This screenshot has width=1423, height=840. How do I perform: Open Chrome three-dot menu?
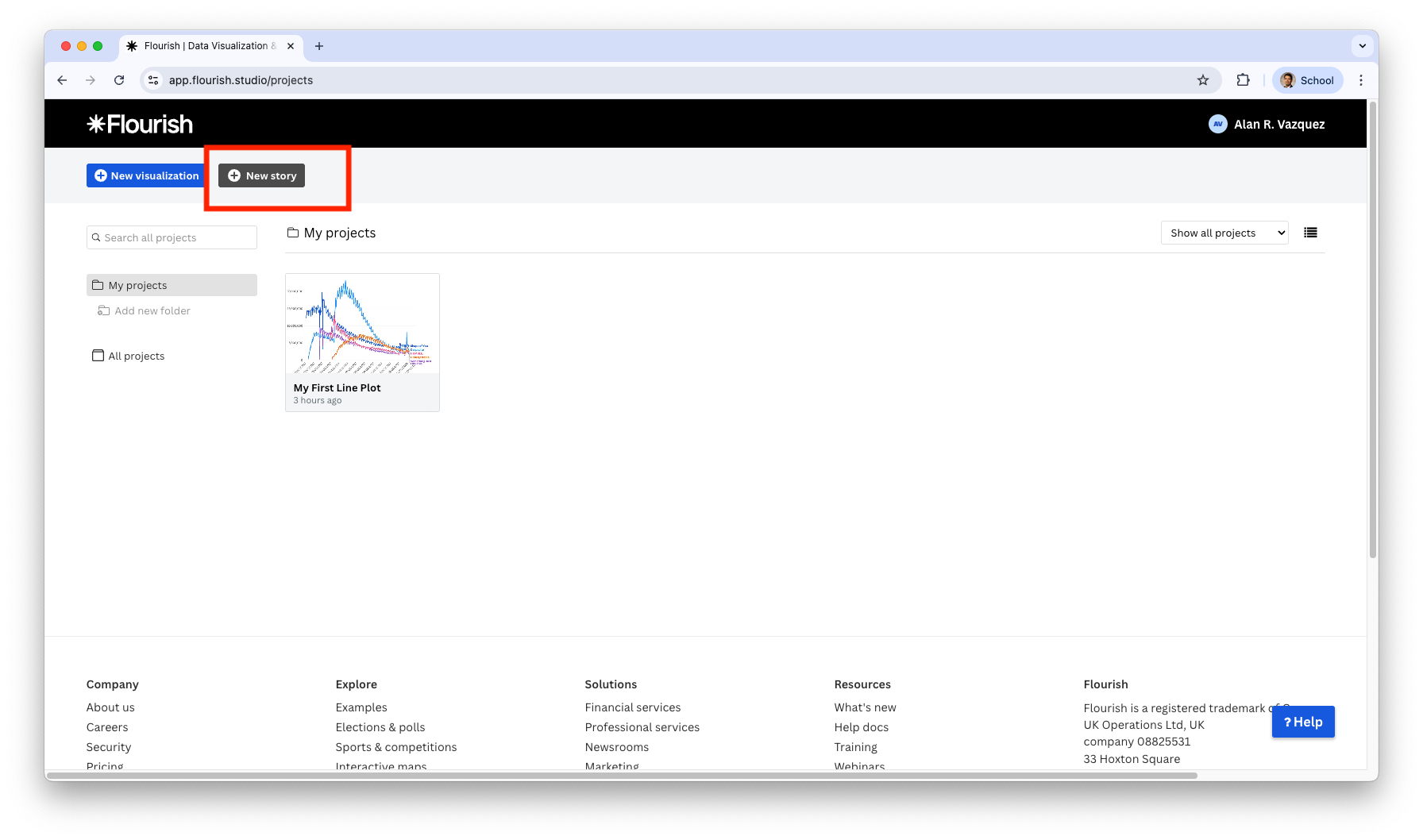point(1360,80)
